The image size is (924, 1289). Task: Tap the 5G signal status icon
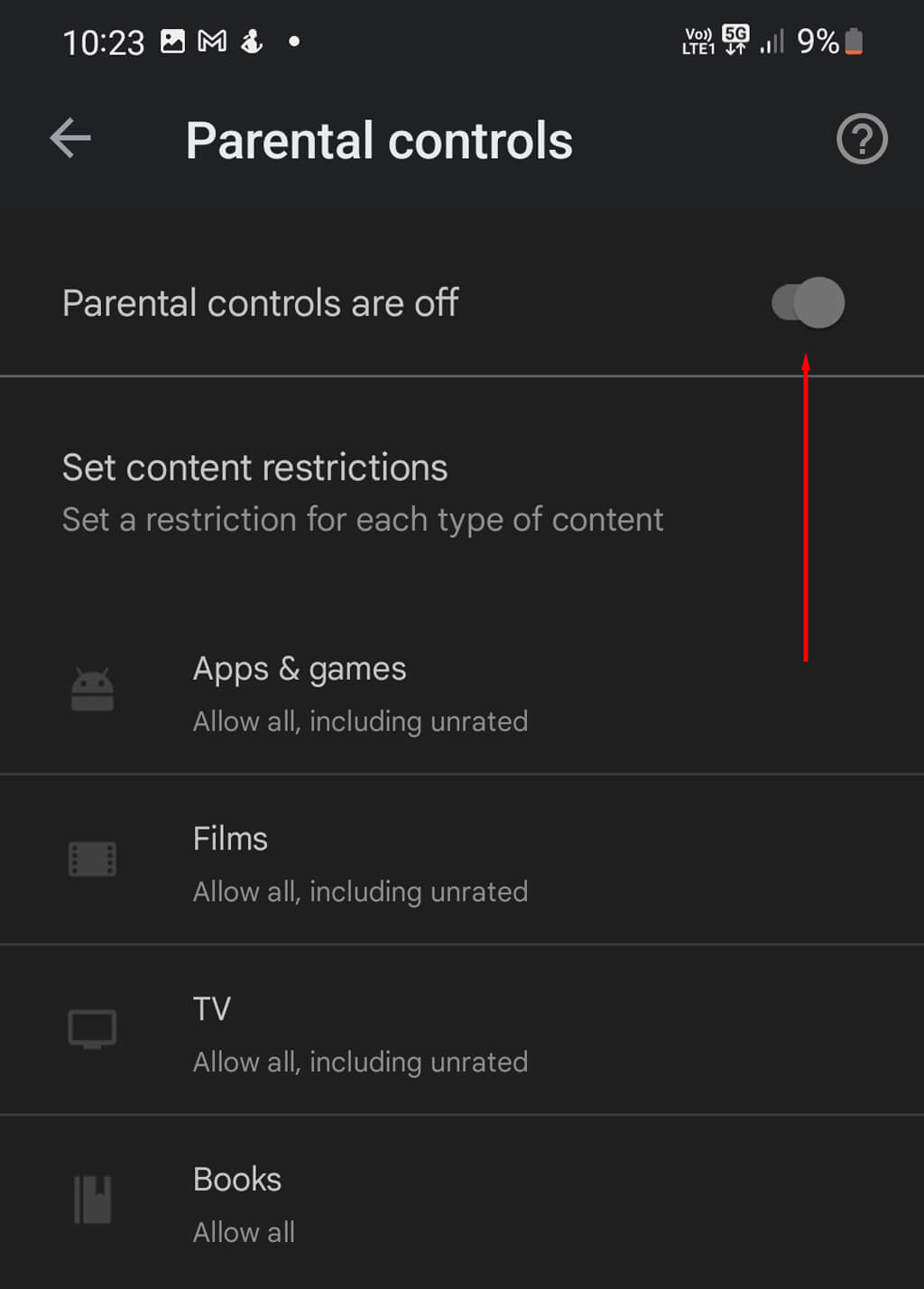tap(735, 40)
